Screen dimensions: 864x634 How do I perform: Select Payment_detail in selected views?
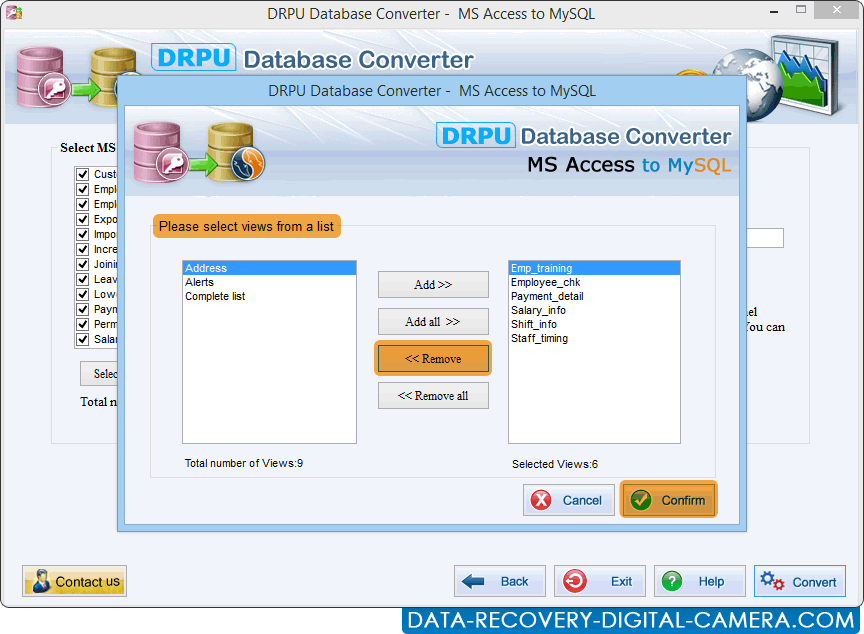click(595, 296)
